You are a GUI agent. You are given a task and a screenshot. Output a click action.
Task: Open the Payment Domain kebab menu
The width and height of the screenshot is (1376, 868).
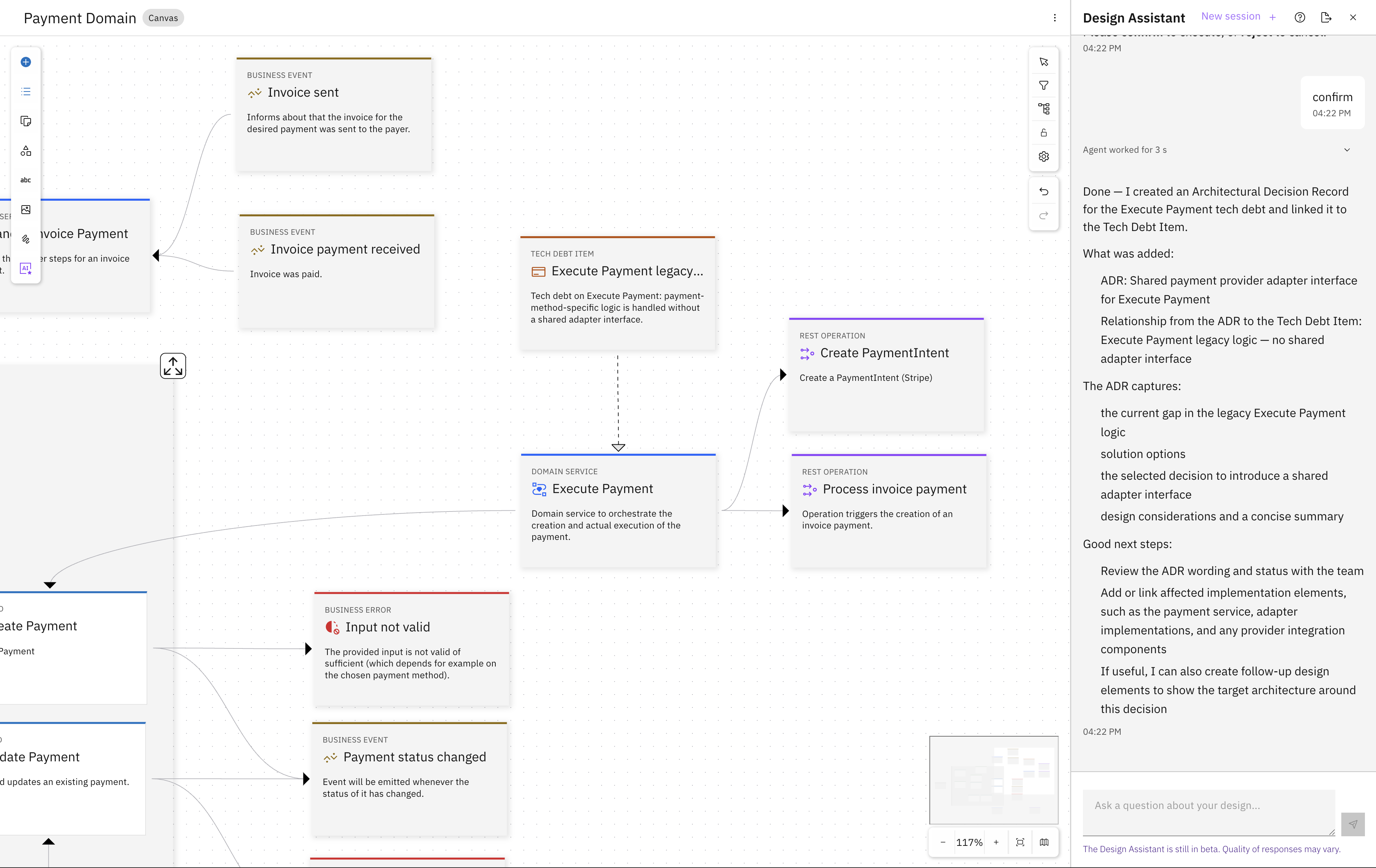point(1054,18)
